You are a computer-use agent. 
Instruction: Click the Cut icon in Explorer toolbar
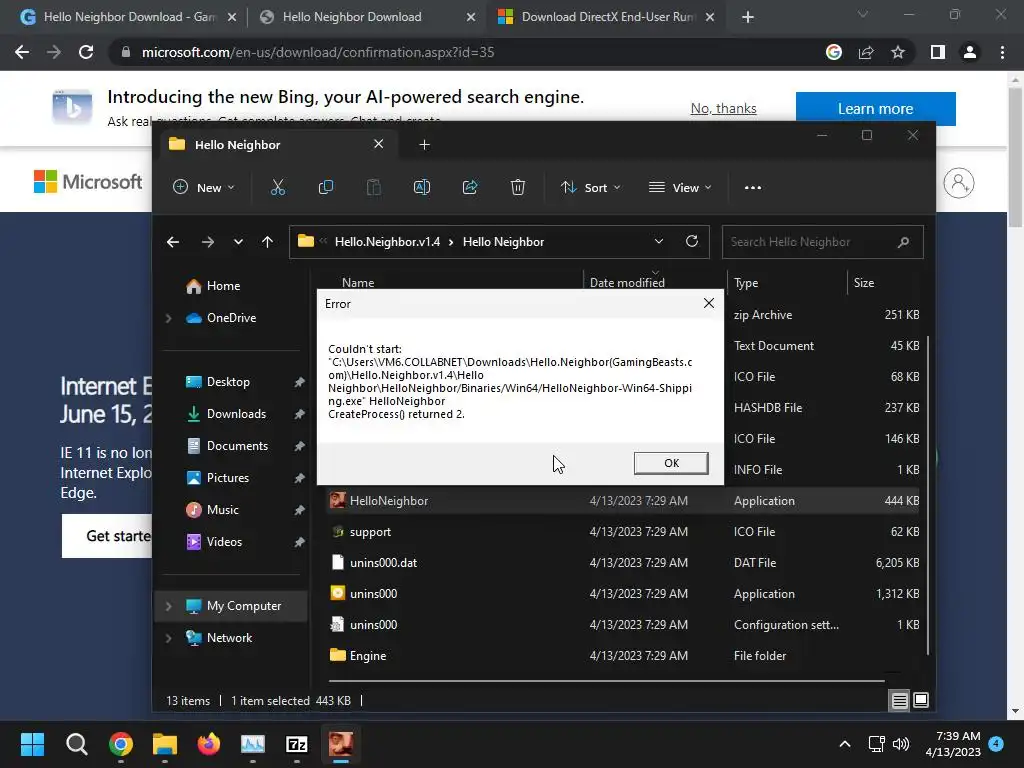(278, 187)
